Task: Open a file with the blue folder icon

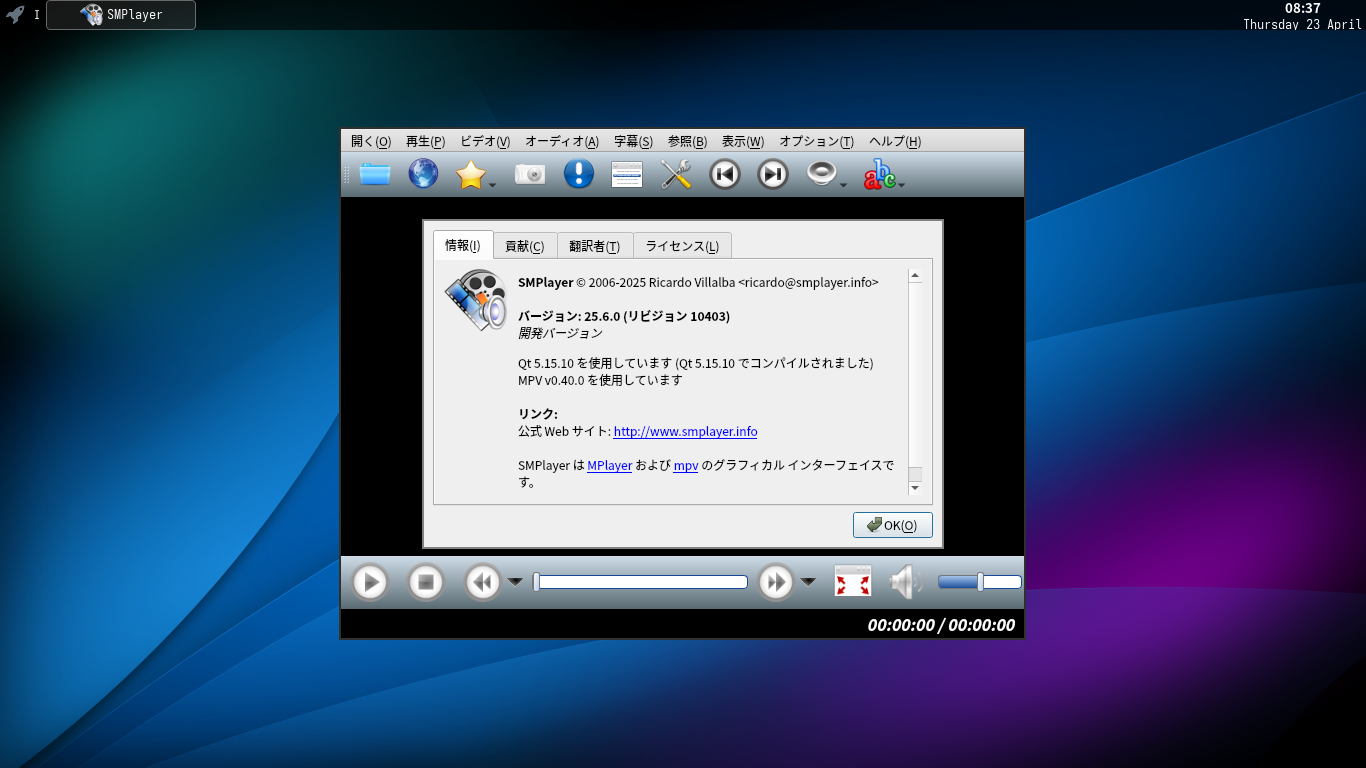Action: (x=375, y=174)
